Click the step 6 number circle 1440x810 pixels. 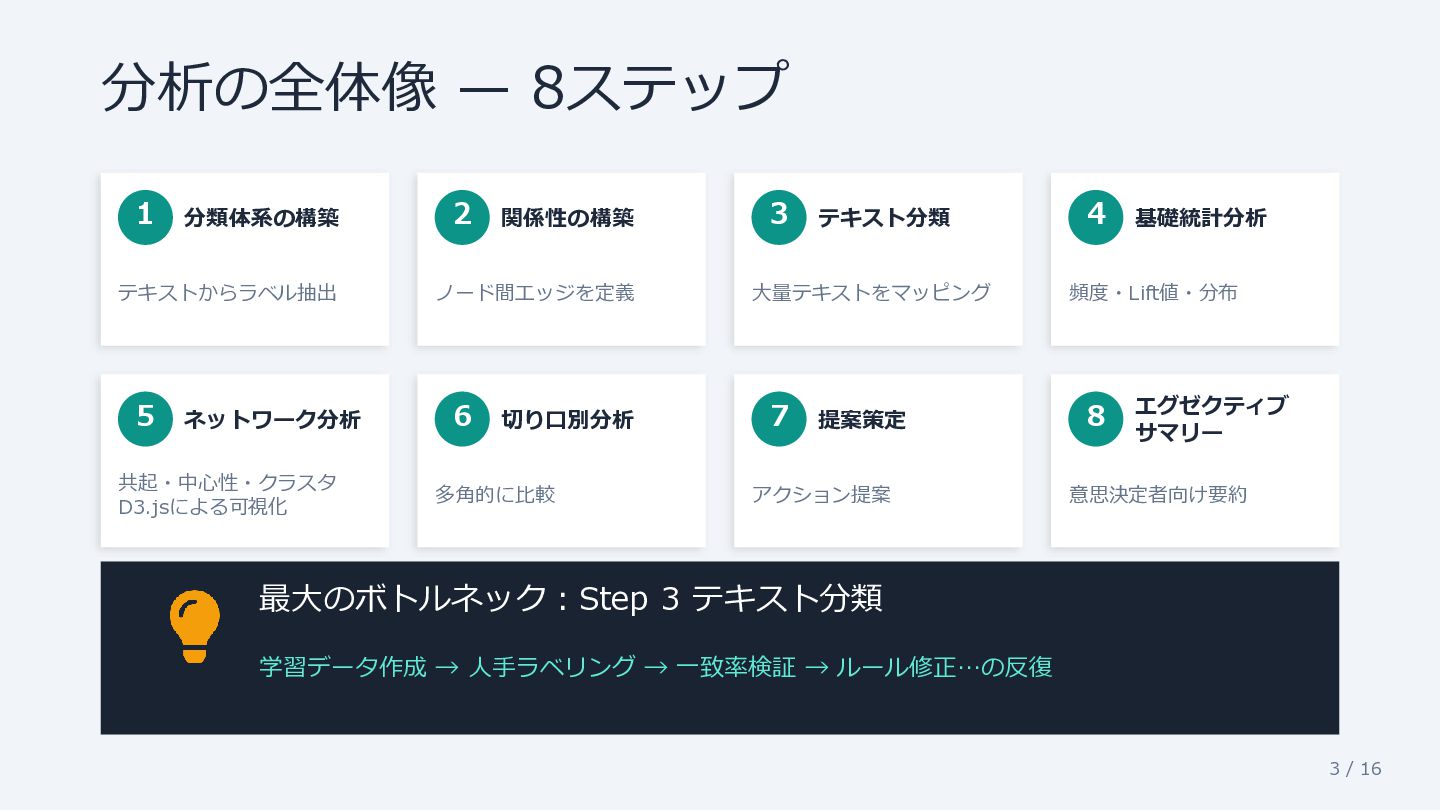462,418
